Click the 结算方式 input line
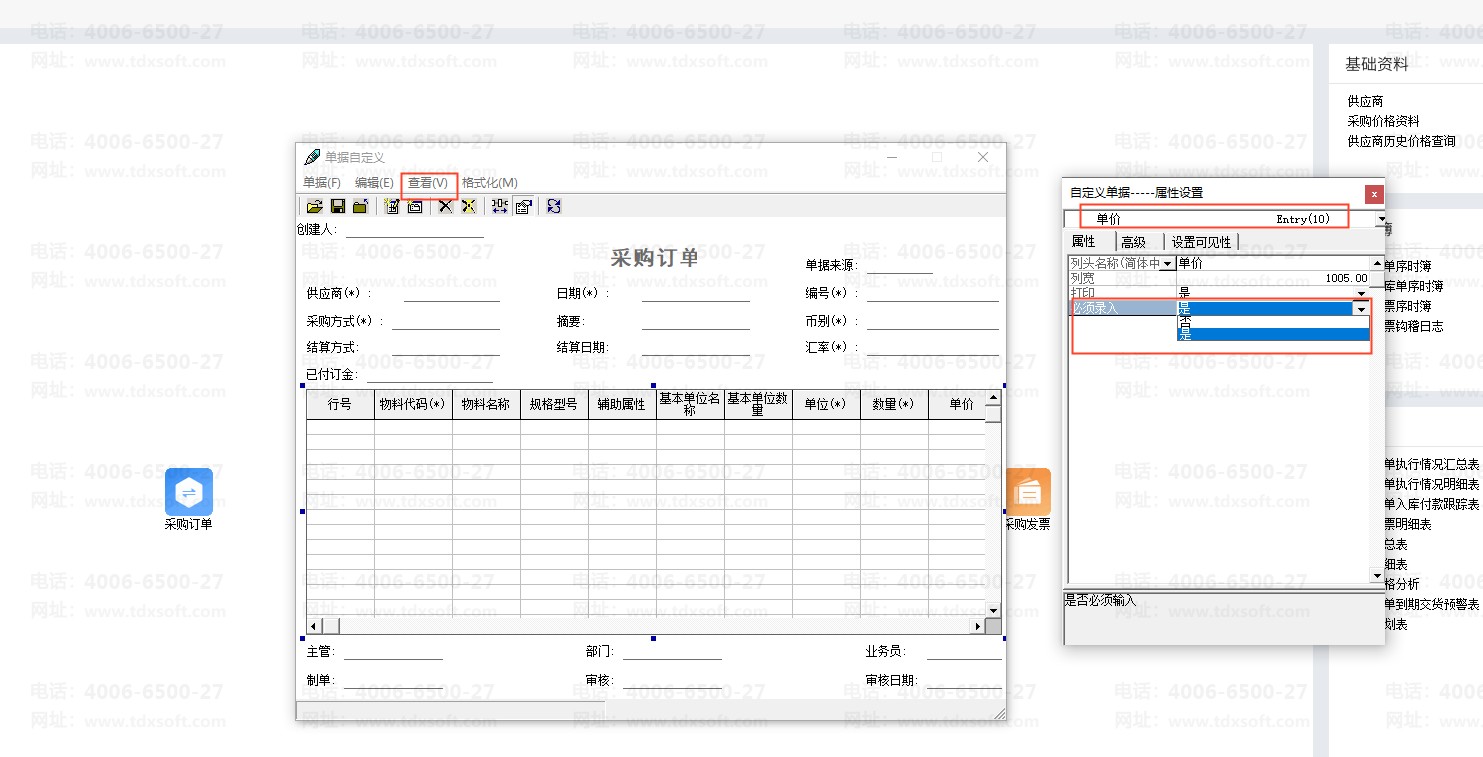The width and height of the screenshot is (1483, 757). (x=445, y=348)
